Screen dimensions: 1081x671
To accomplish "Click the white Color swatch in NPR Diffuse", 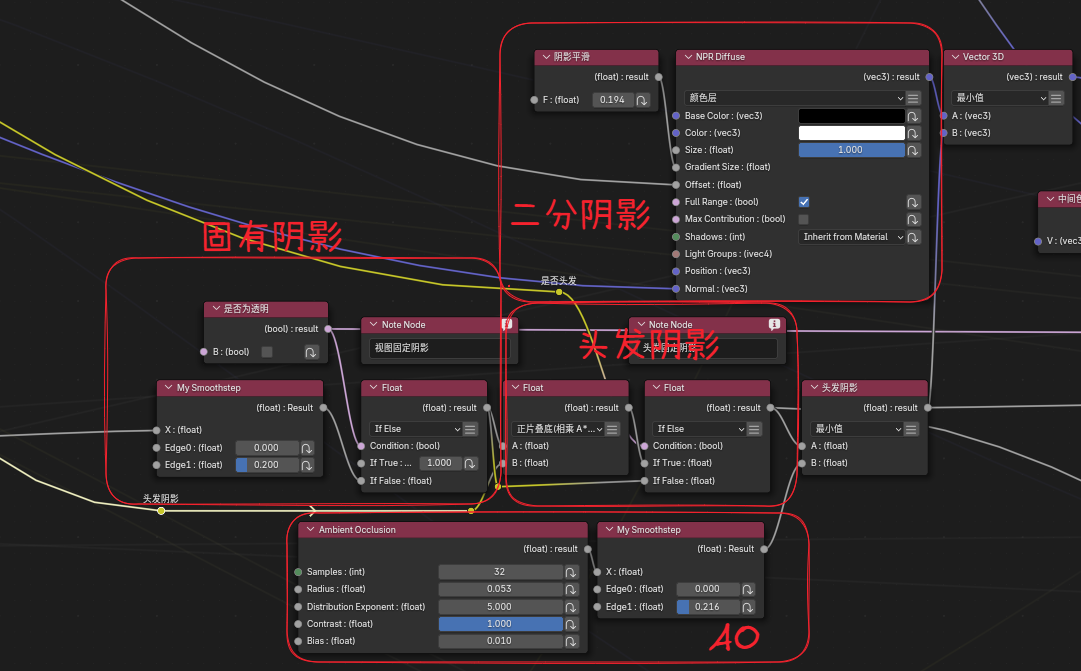I will [x=851, y=133].
